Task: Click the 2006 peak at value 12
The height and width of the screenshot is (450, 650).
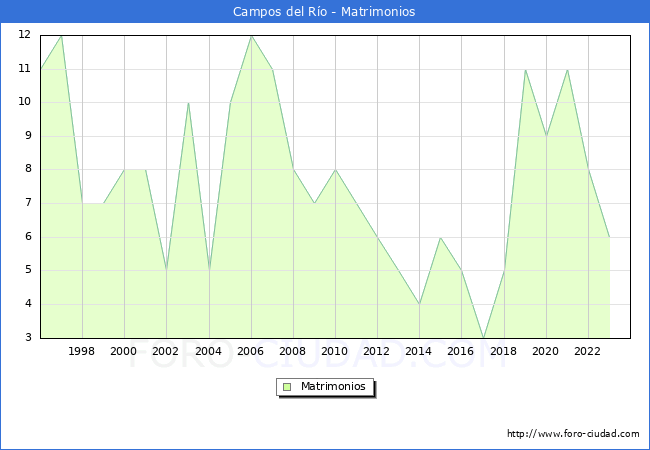Action: coord(252,36)
